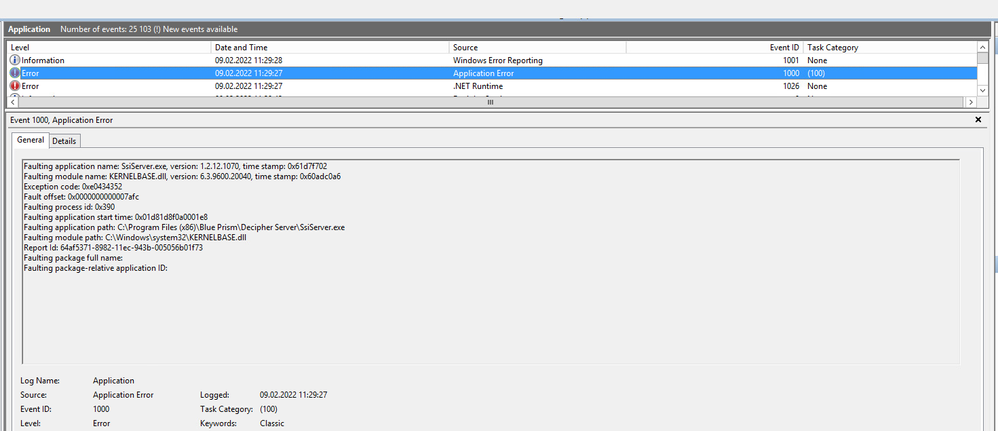Click the horizontal scrollbar left arrow
The image size is (998, 431).
[13, 102]
